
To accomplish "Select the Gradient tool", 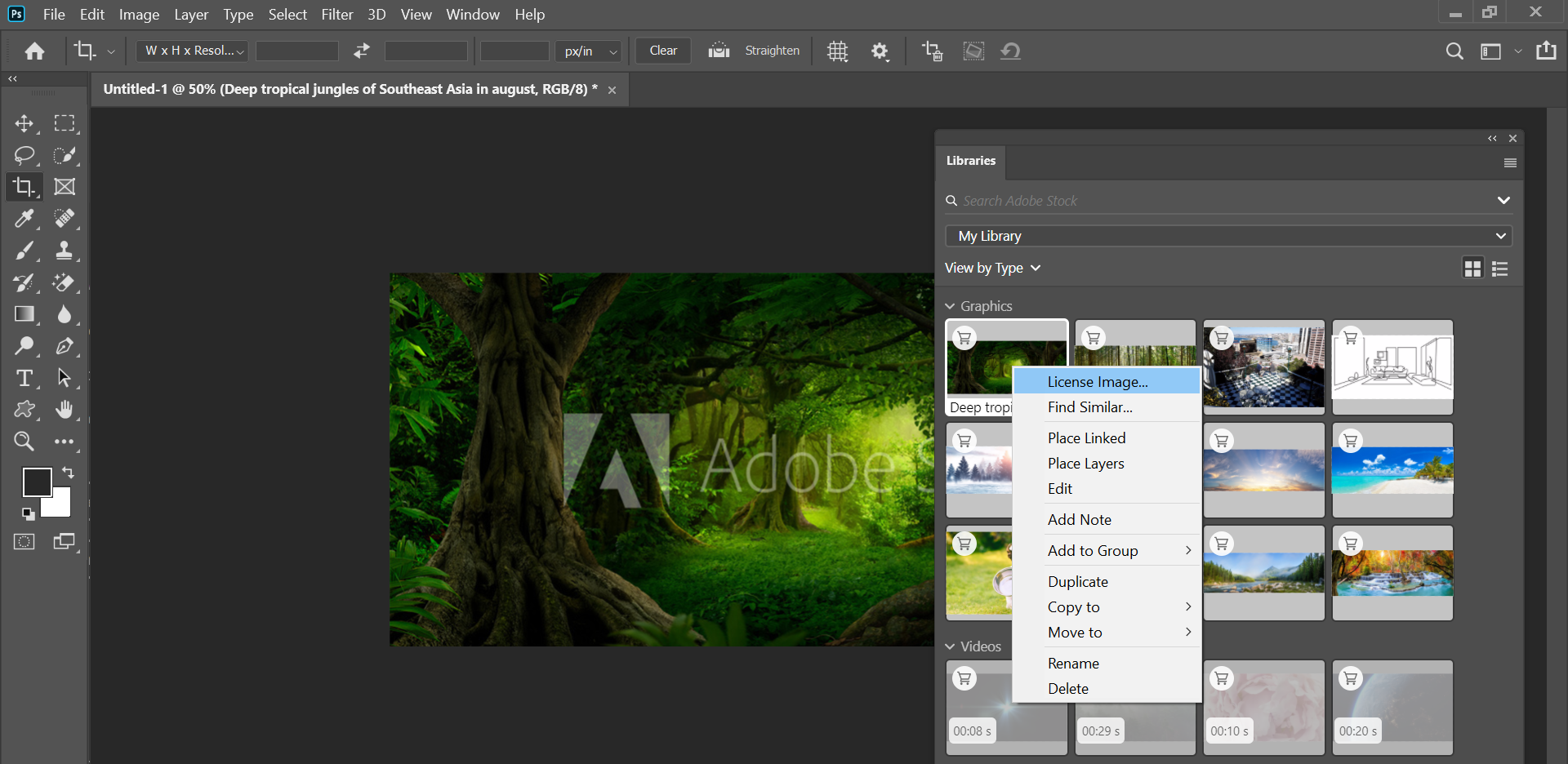I will point(24,314).
